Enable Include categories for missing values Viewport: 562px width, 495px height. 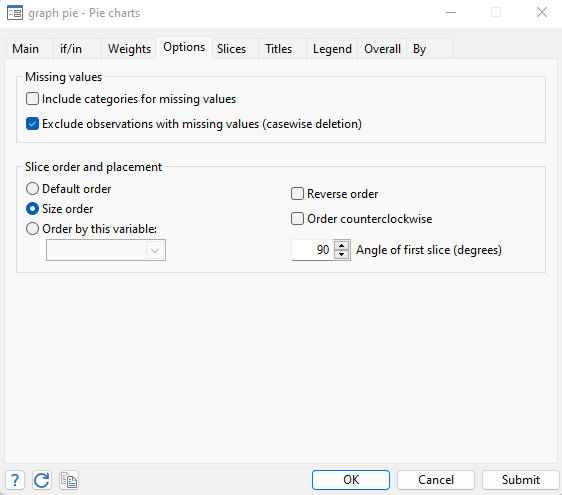[x=32, y=99]
